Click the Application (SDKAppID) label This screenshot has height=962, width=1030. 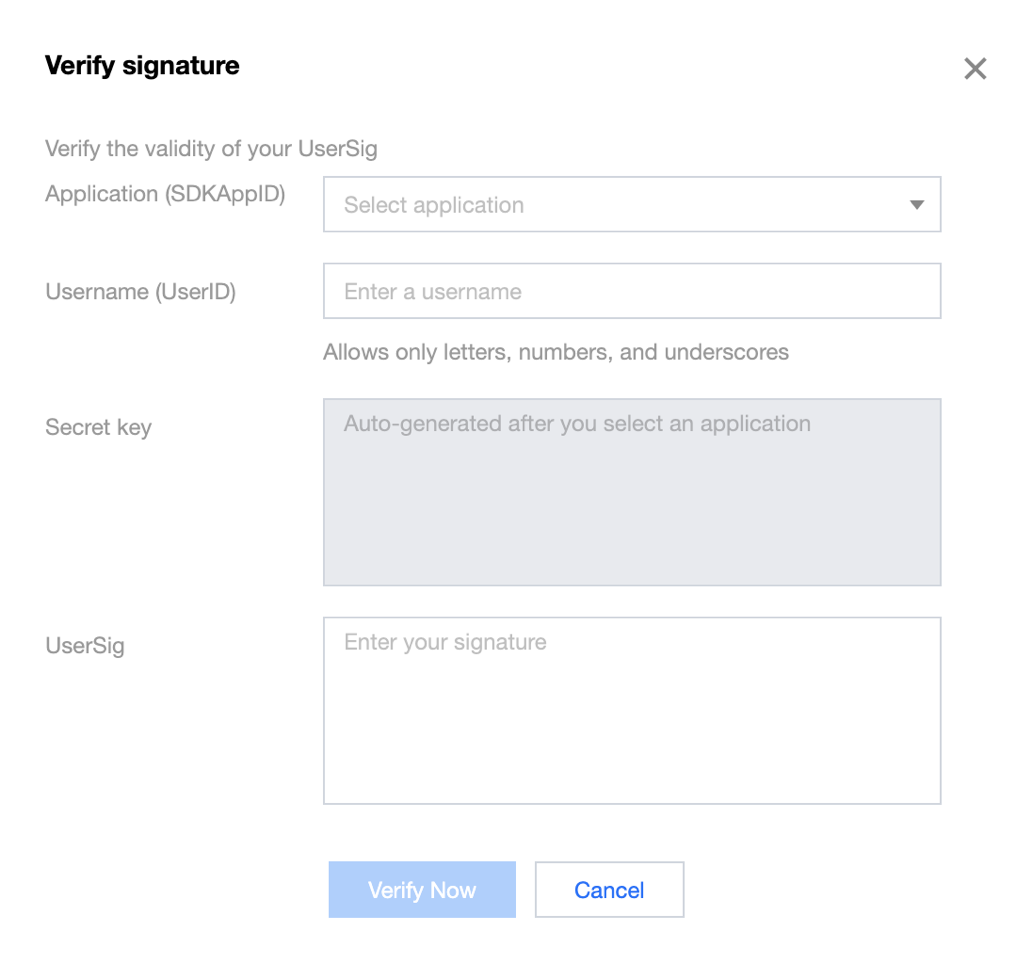click(165, 194)
